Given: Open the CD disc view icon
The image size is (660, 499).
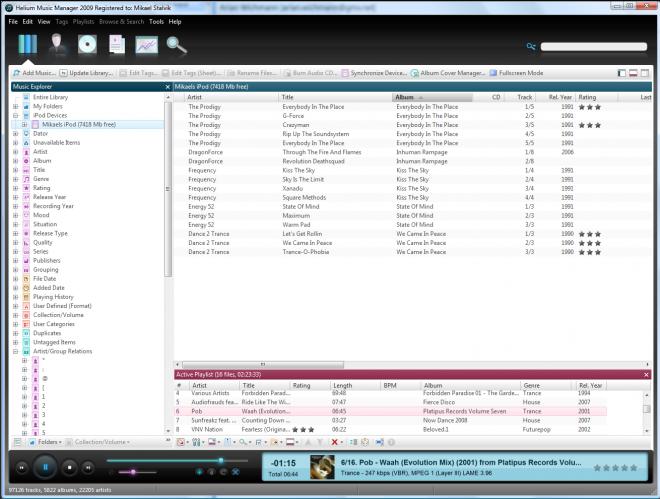Looking at the screenshot, I should tap(87, 45).
